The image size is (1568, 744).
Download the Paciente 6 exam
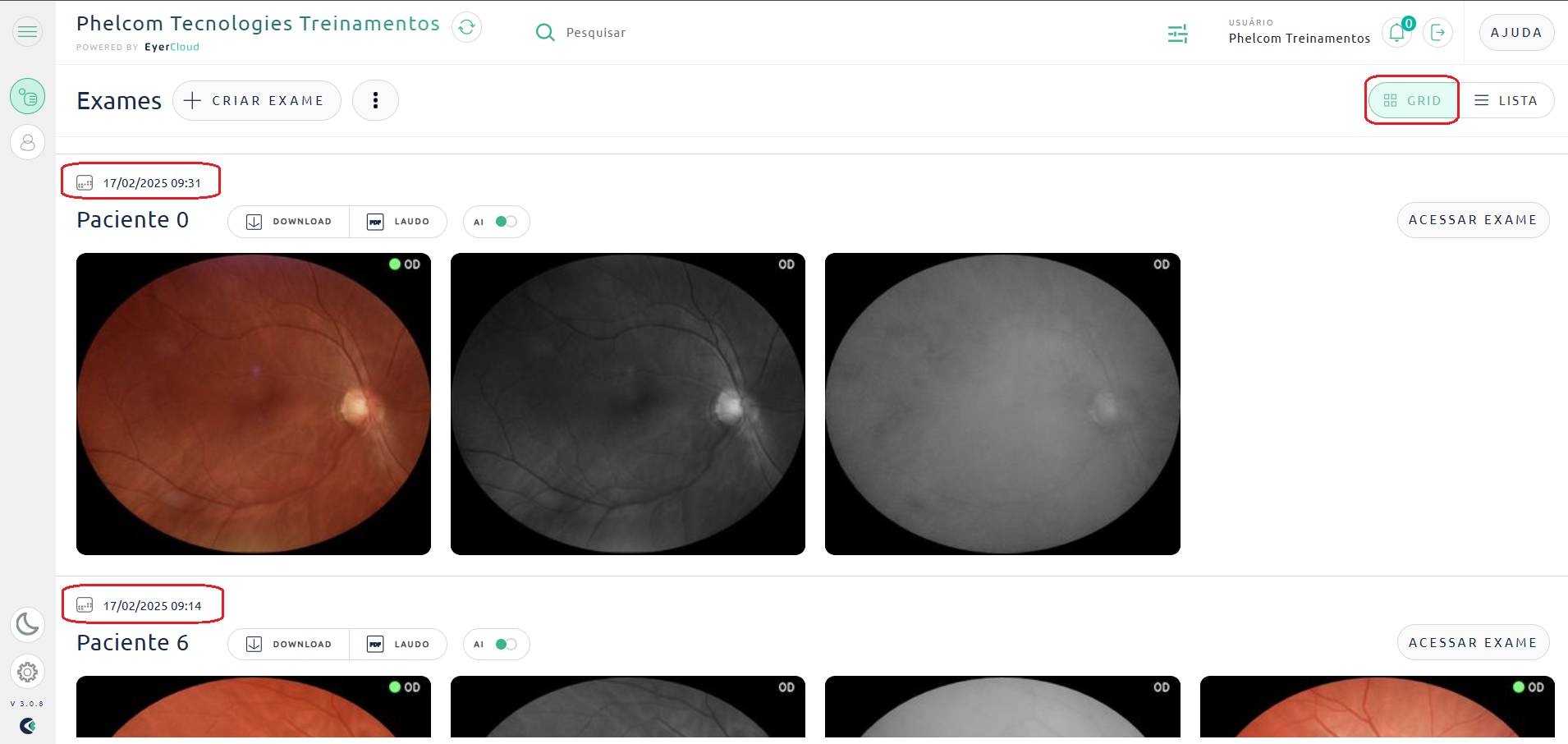pyautogui.click(x=289, y=644)
